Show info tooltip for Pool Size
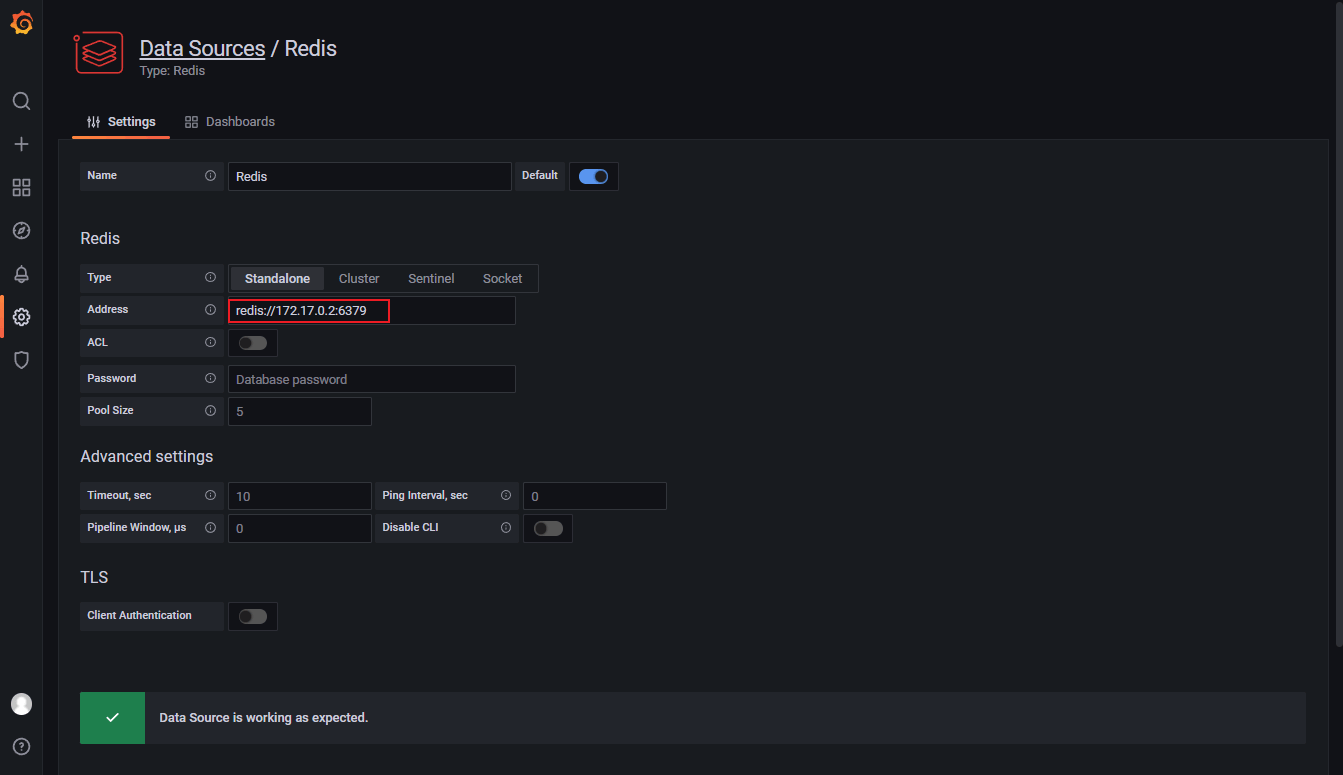The height and width of the screenshot is (775, 1343). [210, 410]
